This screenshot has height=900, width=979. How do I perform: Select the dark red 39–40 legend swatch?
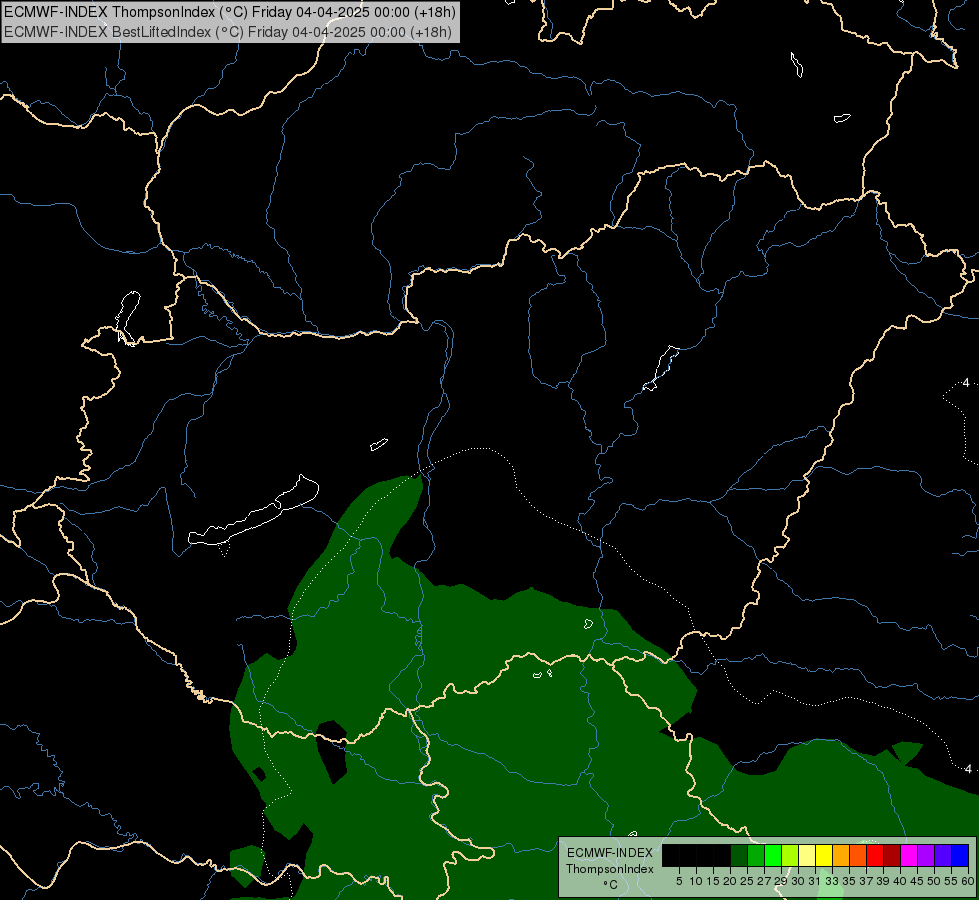pos(892,855)
